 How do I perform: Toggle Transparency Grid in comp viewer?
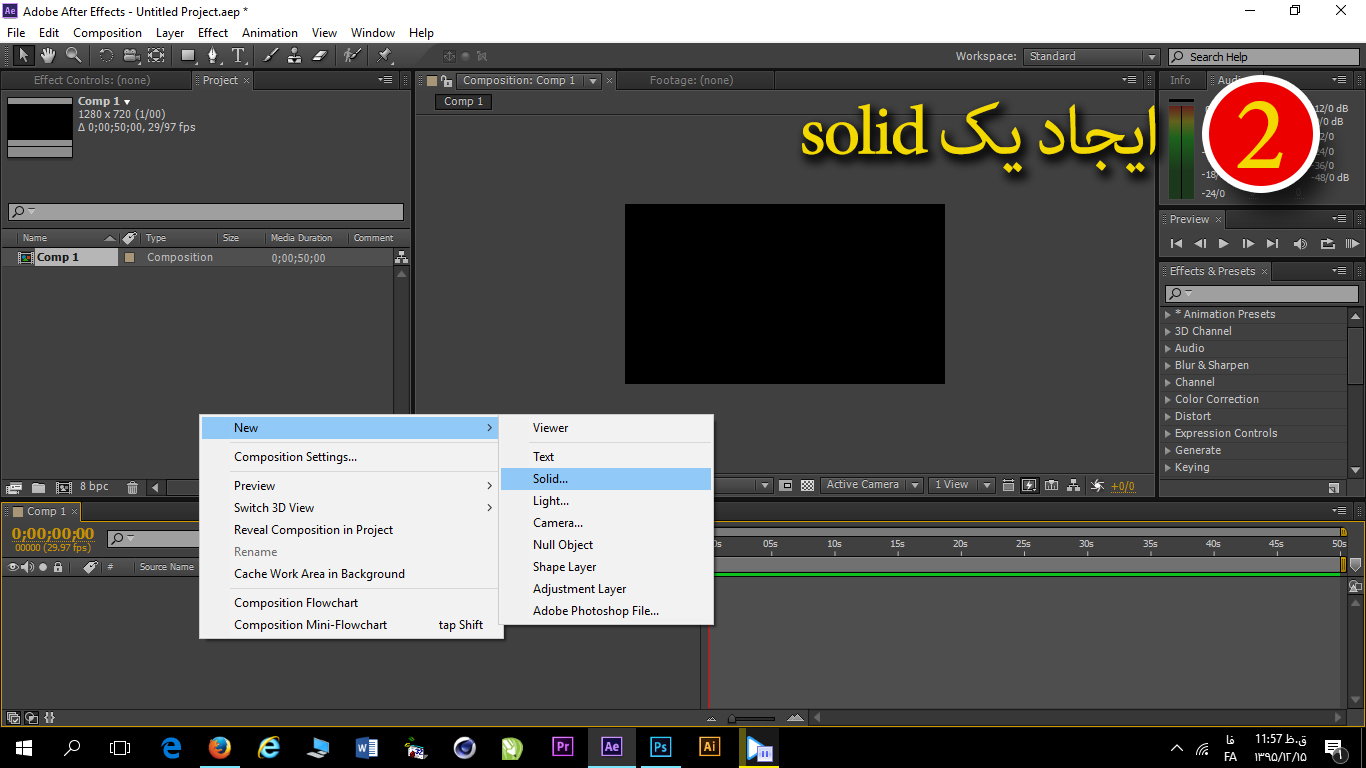pyautogui.click(x=807, y=485)
